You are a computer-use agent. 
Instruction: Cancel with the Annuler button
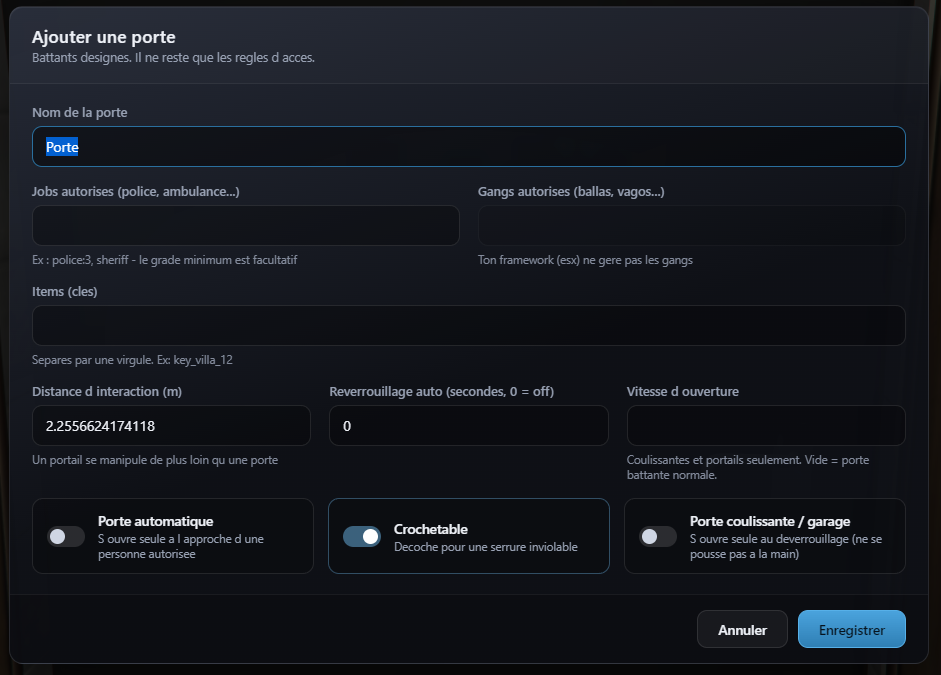click(742, 629)
